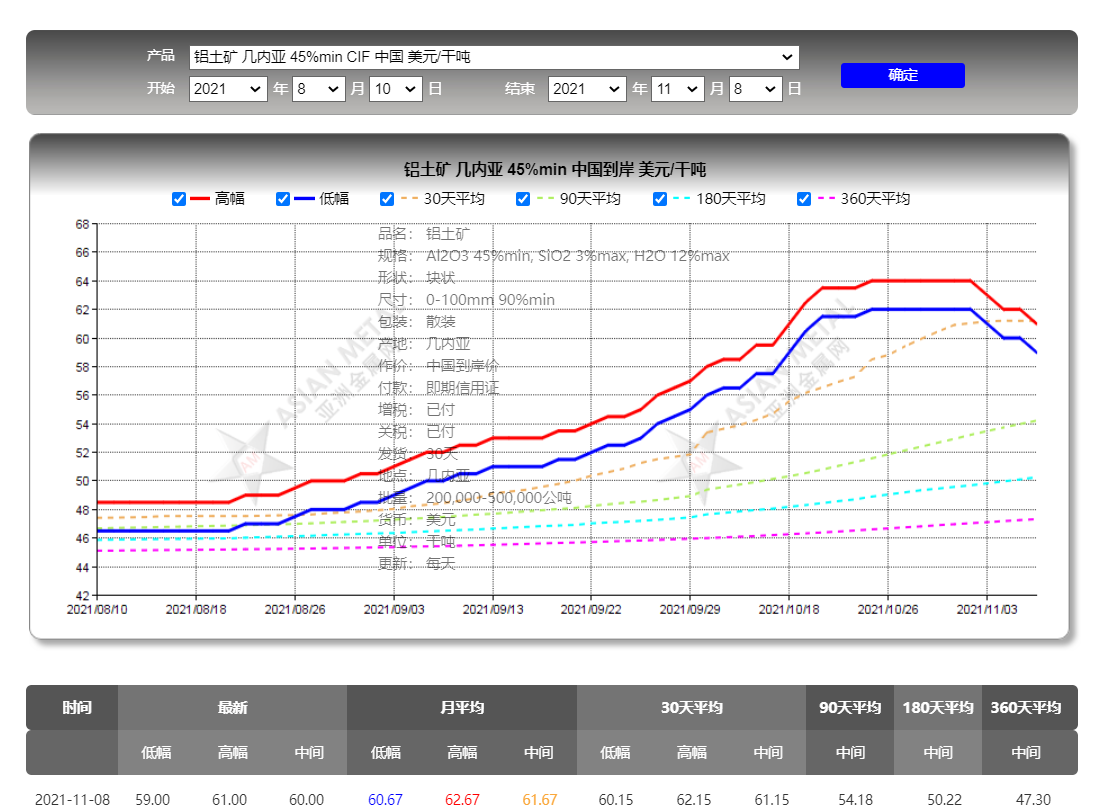
Task: Select the 360天平均 table header
Action: [x=1026, y=707]
